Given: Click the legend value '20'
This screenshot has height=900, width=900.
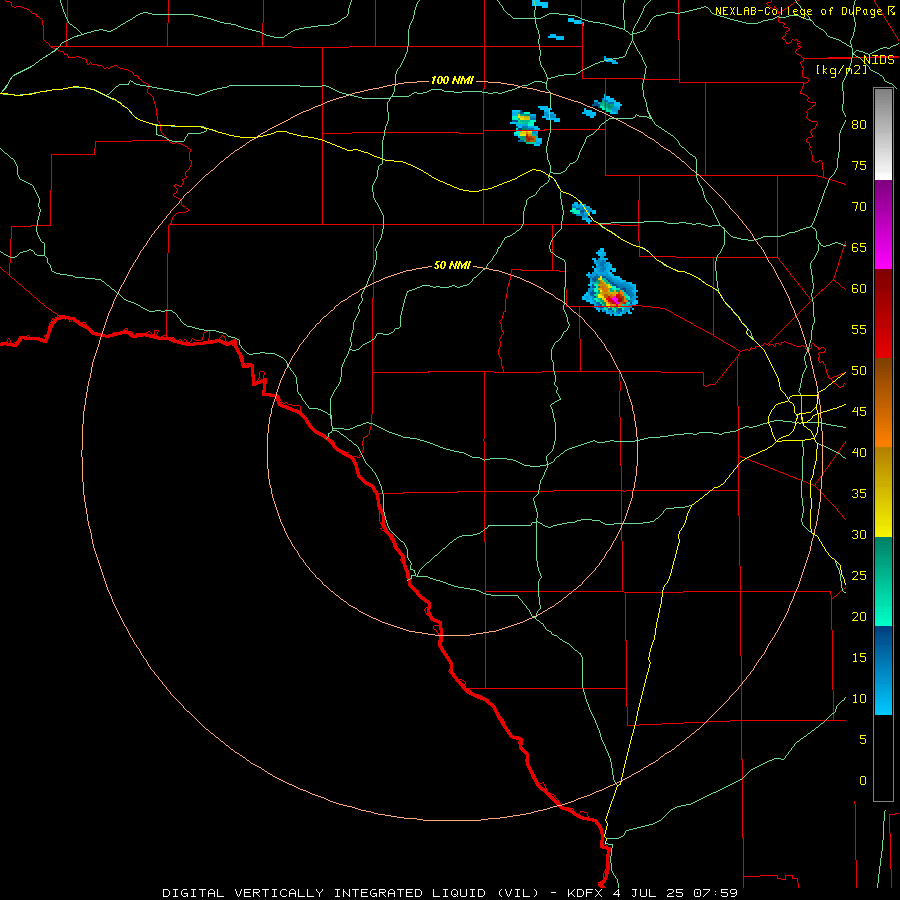Looking at the screenshot, I should [859, 616].
